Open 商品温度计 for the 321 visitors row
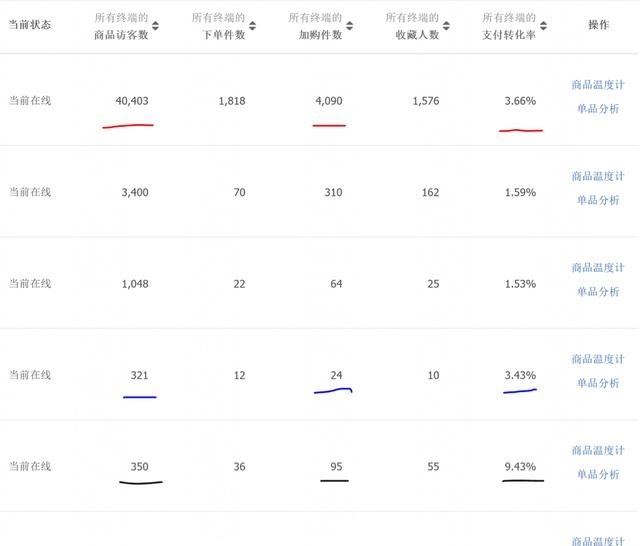The width and height of the screenshot is (640, 546). 598,359
